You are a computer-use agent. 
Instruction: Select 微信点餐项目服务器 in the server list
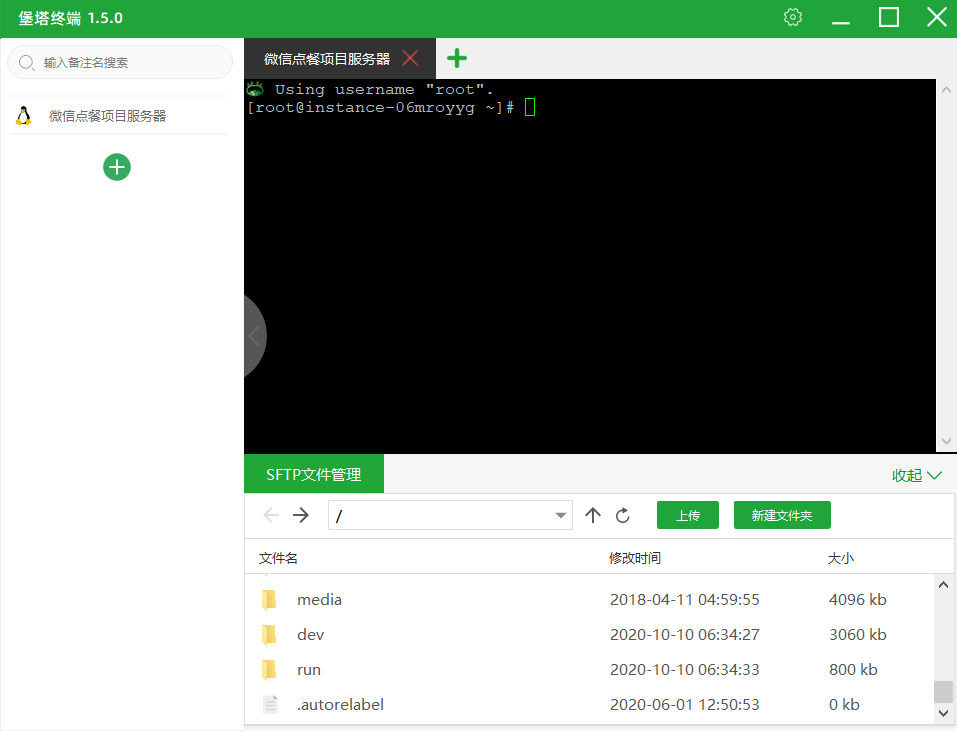click(x=119, y=115)
